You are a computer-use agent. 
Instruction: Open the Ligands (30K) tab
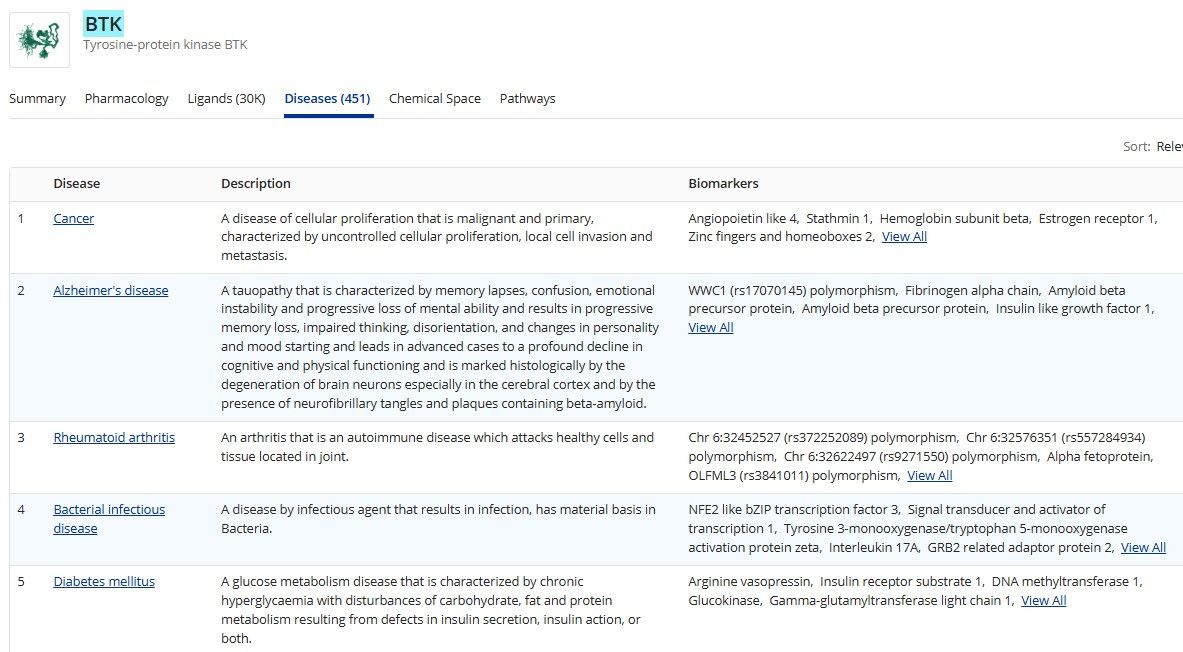tap(226, 99)
